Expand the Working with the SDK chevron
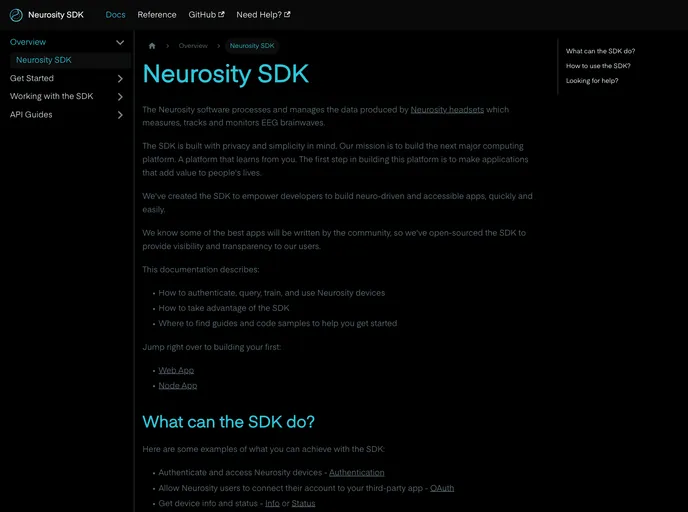Image resolution: width=688 pixels, height=512 pixels. click(x=120, y=97)
